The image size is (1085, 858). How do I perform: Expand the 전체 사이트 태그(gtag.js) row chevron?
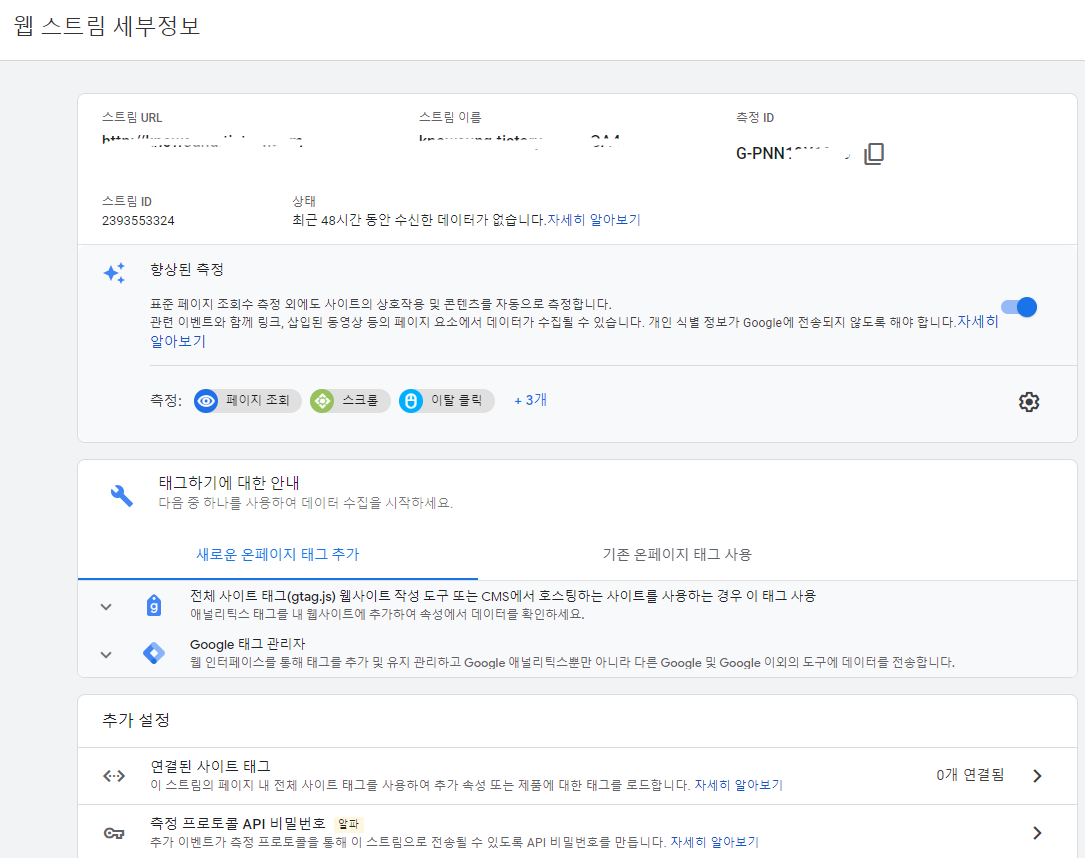point(106,607)
